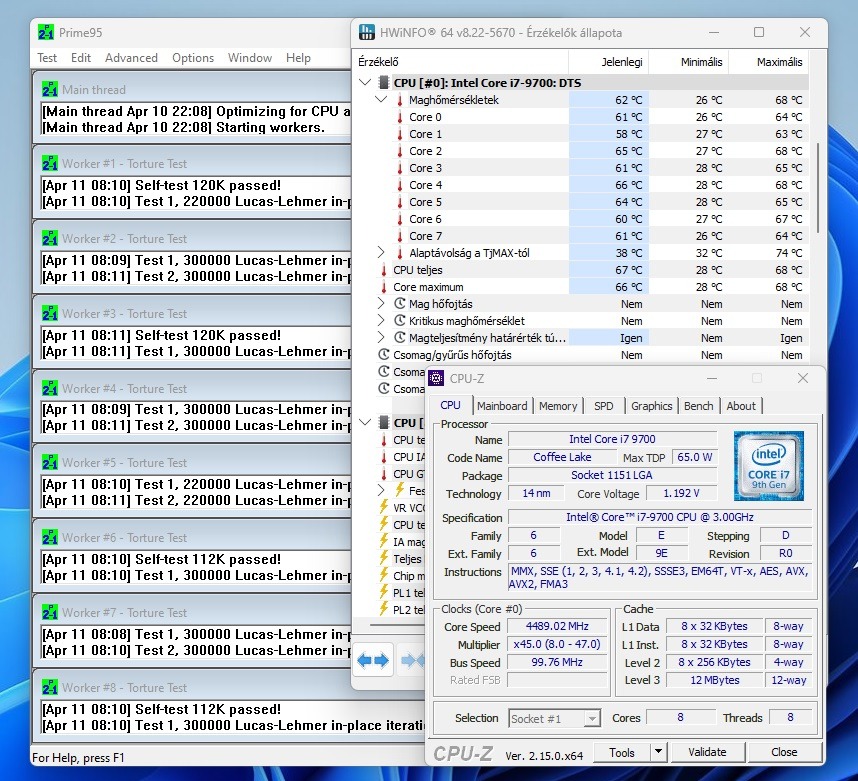Click the Worker #6 Torture Test window icon

coord(49,537)
